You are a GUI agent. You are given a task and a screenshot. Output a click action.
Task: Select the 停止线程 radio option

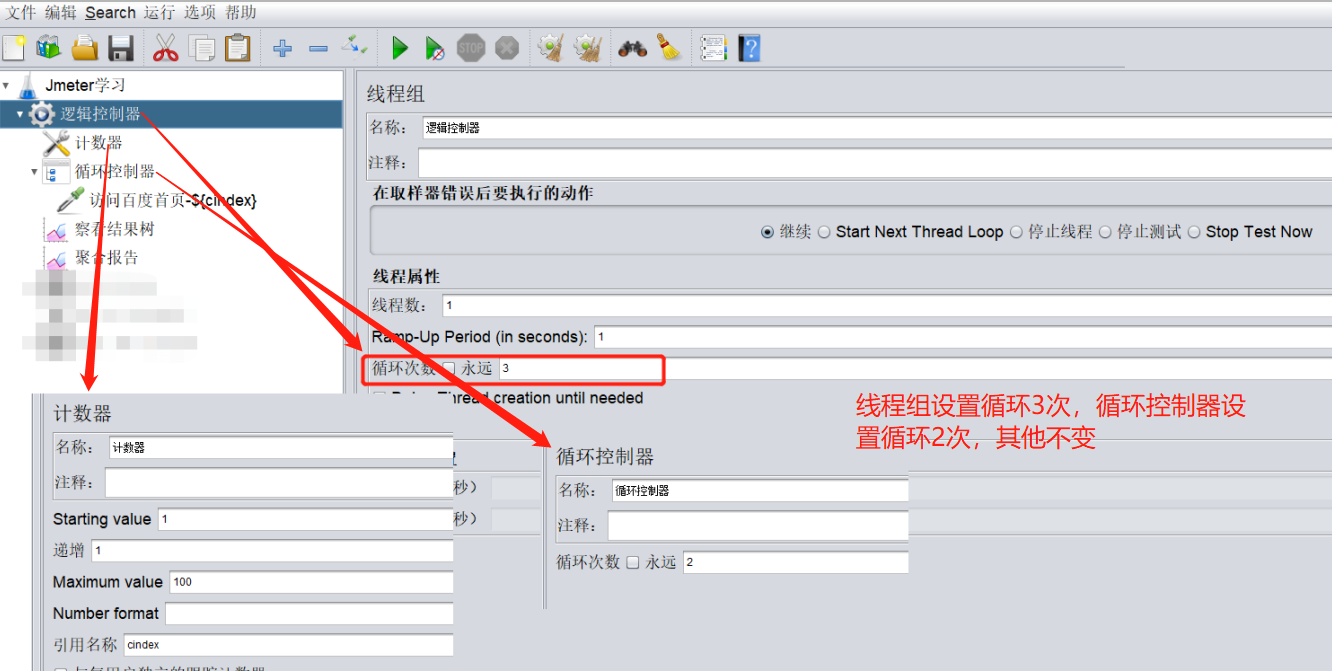tap(1016, 232)
